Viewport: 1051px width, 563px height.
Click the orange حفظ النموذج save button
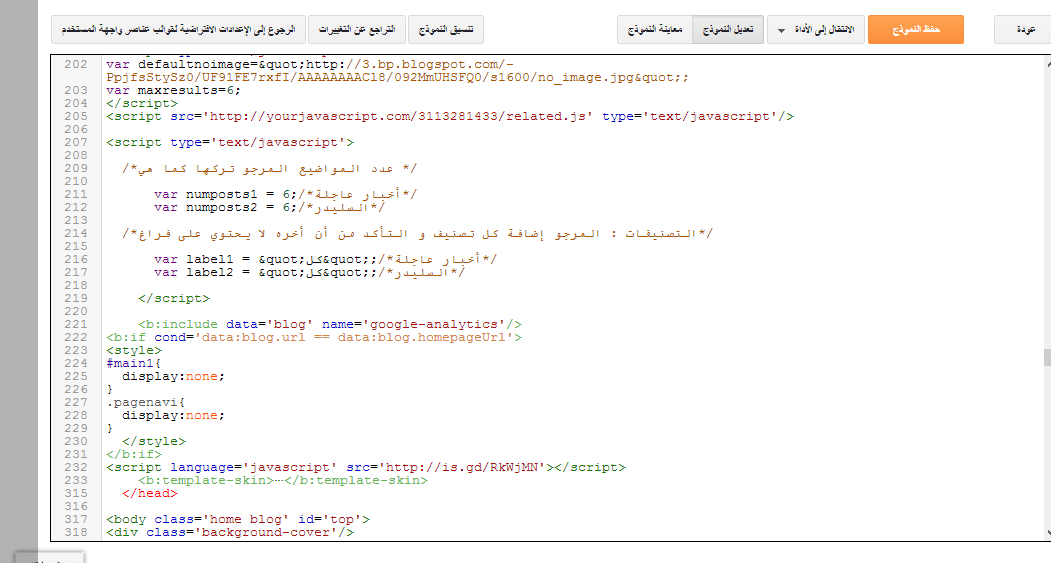pyautogui.click(x=916, y=29)
